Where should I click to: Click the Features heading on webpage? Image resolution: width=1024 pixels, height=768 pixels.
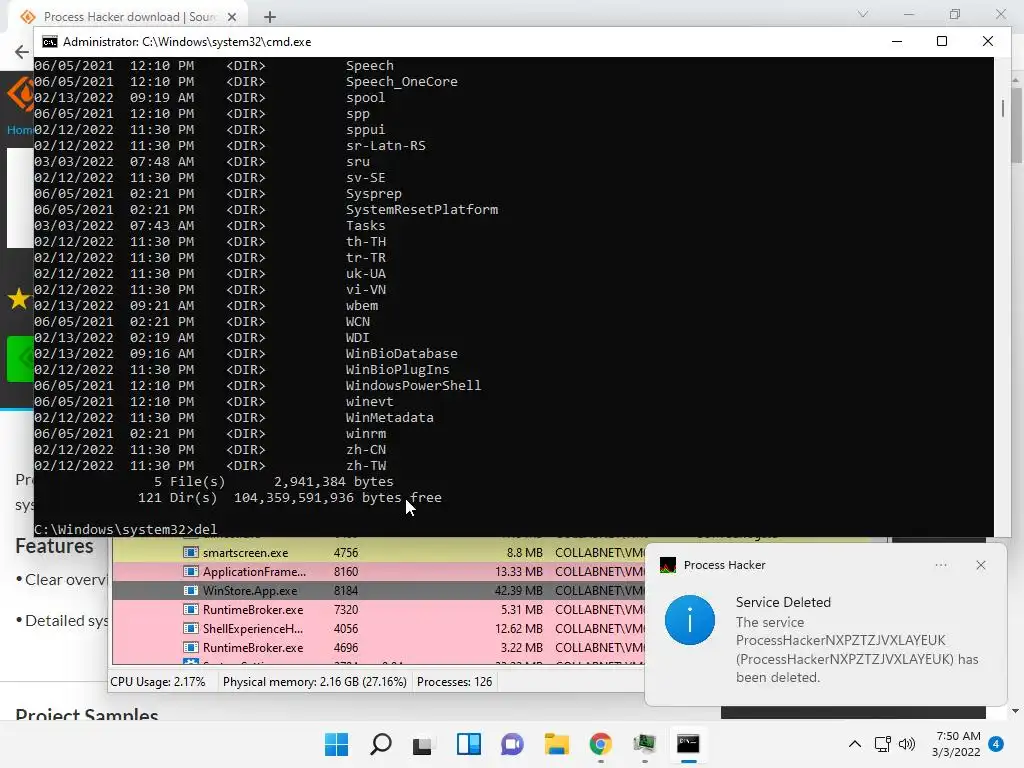pyautogui.click(x=54, y=546)
